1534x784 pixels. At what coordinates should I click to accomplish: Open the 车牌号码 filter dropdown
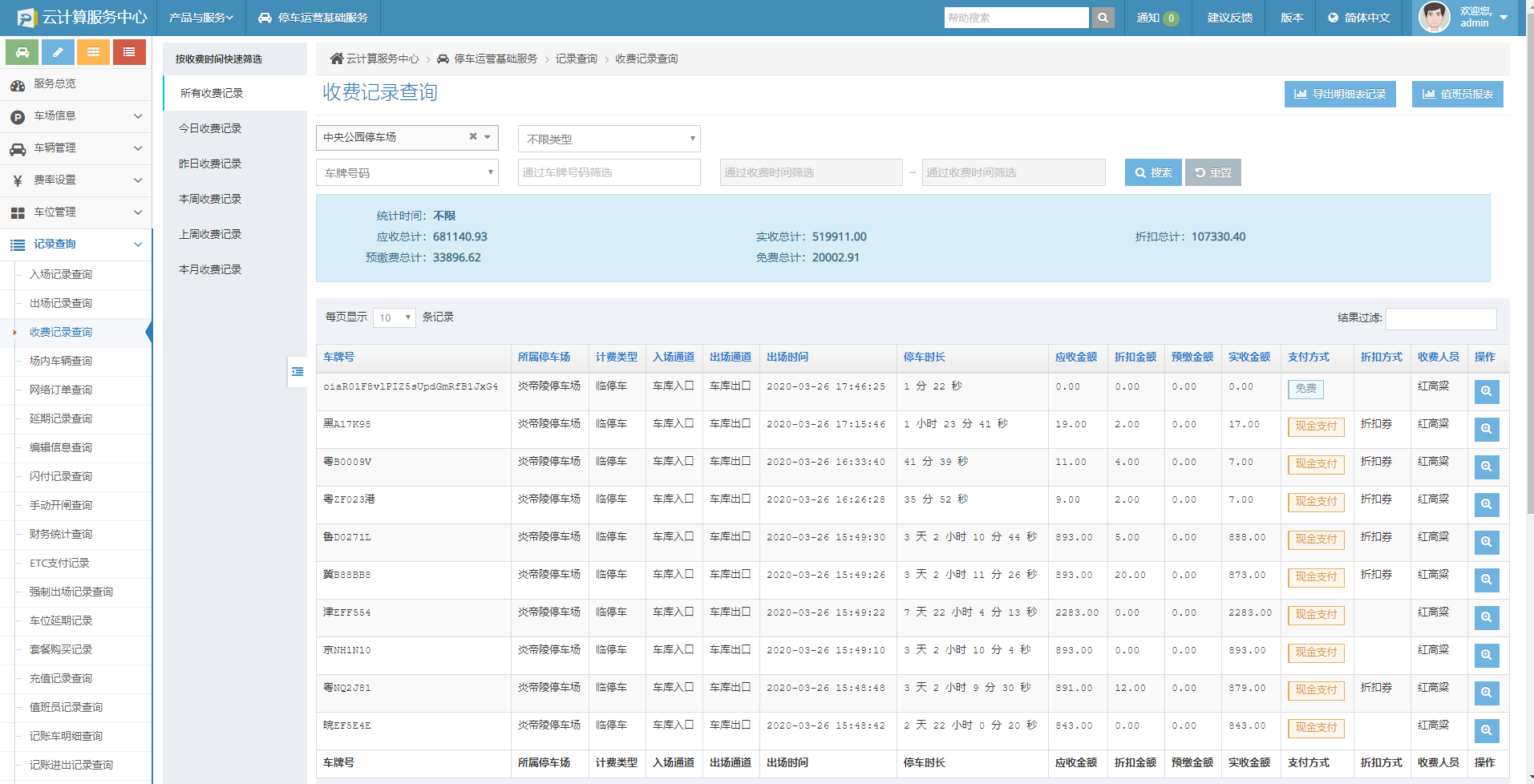tap(407, 172)
